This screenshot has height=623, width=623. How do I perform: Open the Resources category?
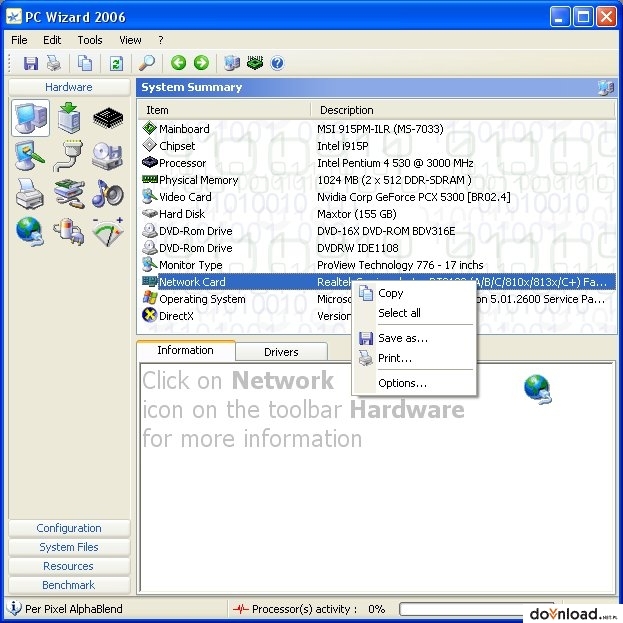(69, 566)
